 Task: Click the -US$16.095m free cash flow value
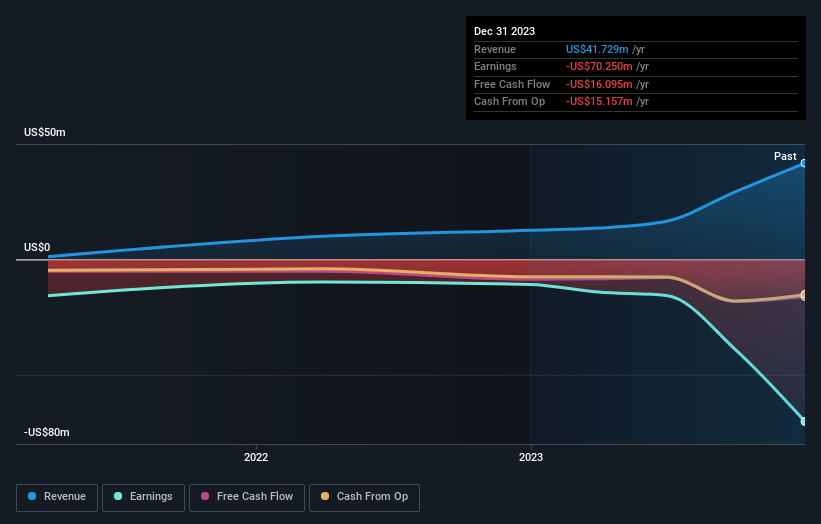[x=599, y=84]
